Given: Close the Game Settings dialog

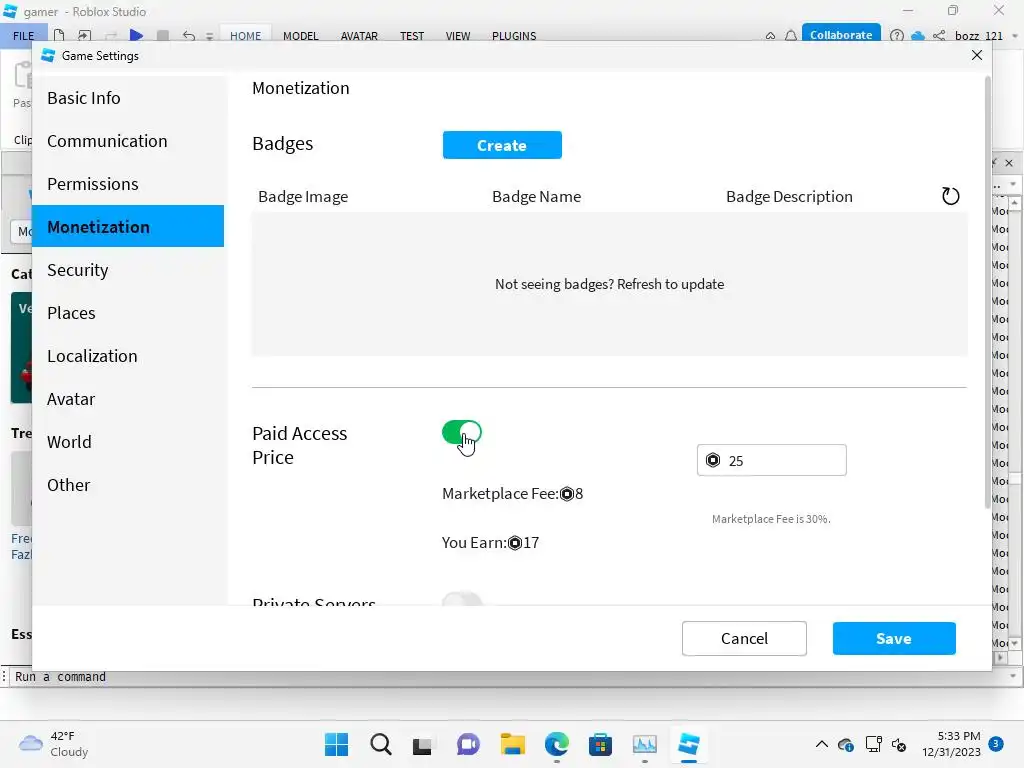Looking at the screenshot, I should coord(976,55).
